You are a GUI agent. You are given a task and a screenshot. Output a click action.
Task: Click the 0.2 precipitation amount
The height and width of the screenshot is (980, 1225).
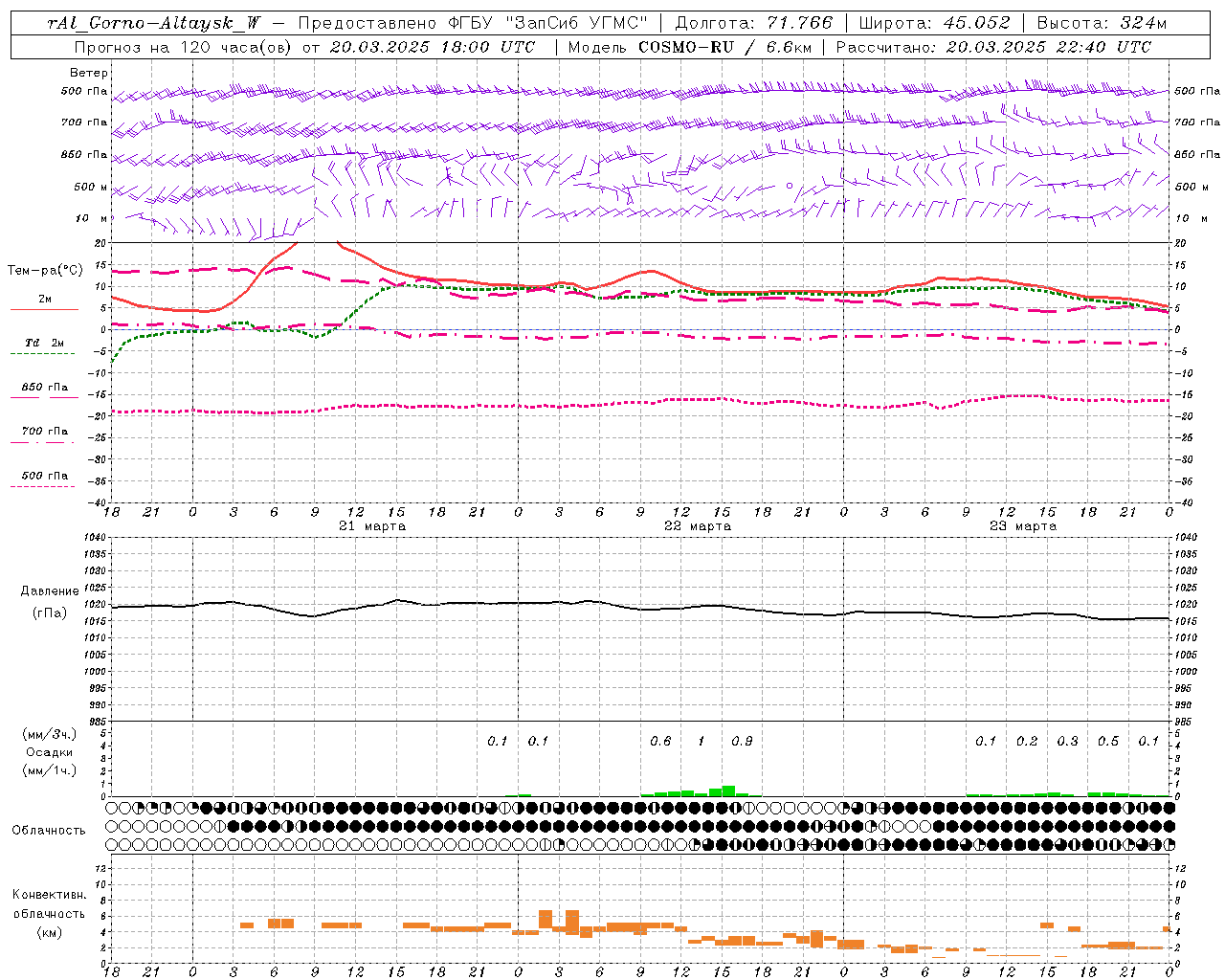tap(1027, 742)
